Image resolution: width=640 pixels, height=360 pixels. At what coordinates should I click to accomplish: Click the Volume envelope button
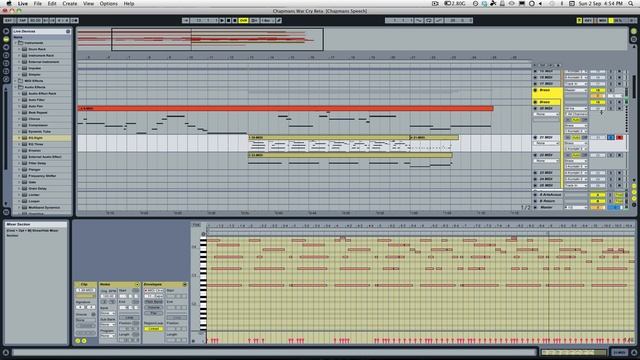[x=153, y=307]
